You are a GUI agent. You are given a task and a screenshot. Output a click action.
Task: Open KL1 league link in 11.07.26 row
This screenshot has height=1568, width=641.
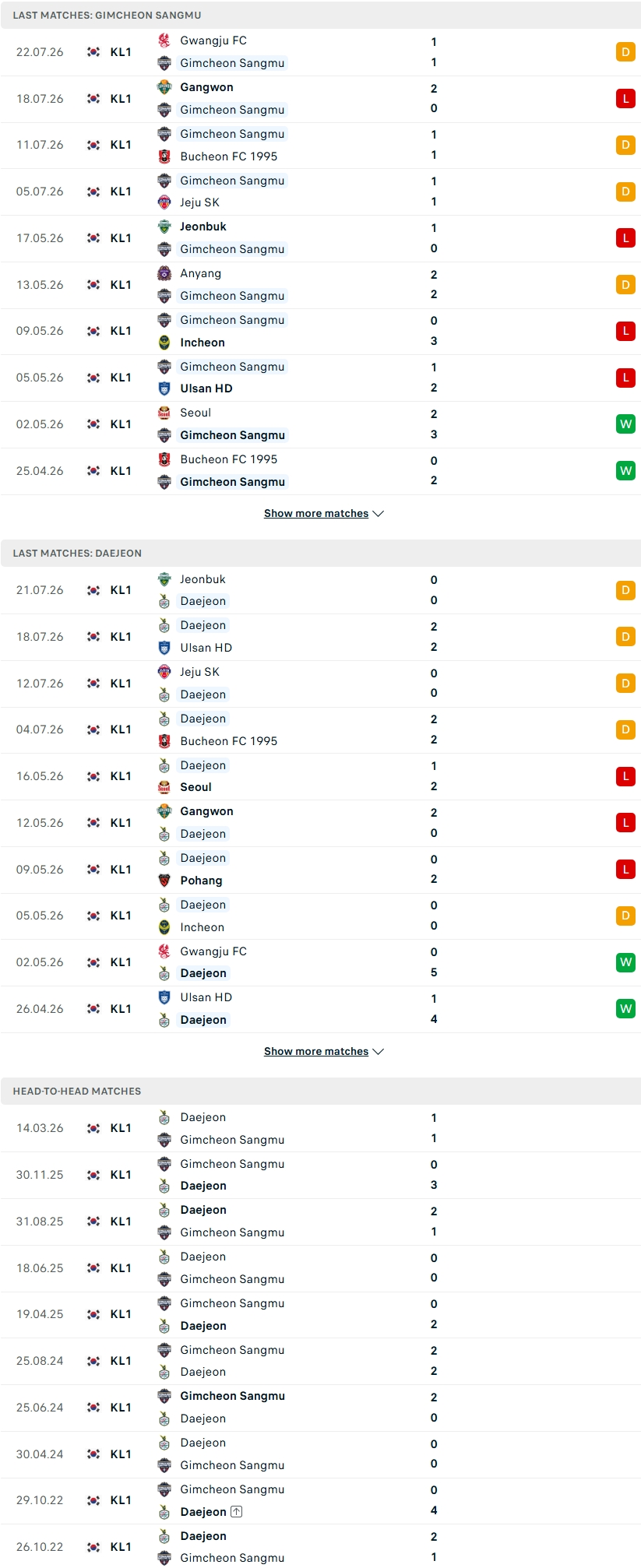[121, 145]
